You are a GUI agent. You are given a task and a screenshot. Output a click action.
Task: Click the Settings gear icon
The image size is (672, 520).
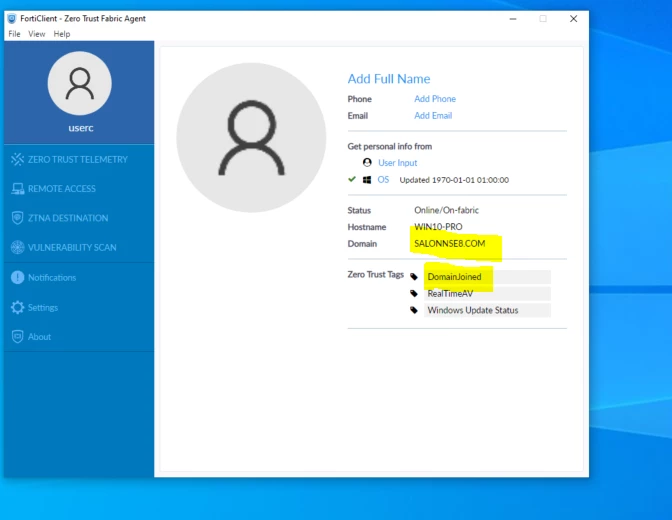[x=18, y=307]
